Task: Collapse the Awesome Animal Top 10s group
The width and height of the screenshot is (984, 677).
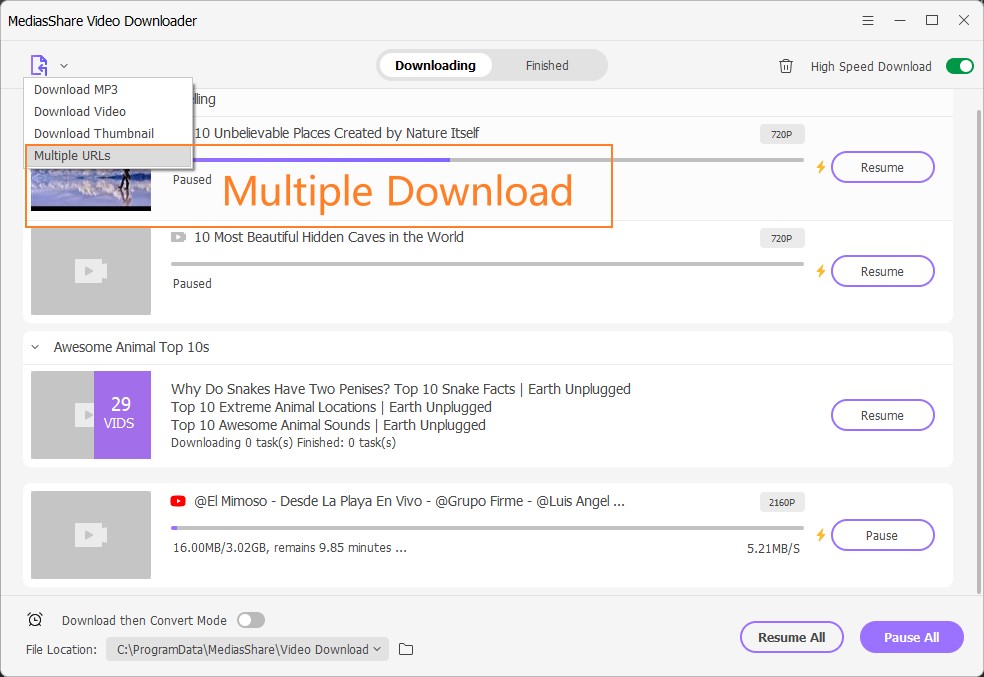Action: (x=34, y=347)
